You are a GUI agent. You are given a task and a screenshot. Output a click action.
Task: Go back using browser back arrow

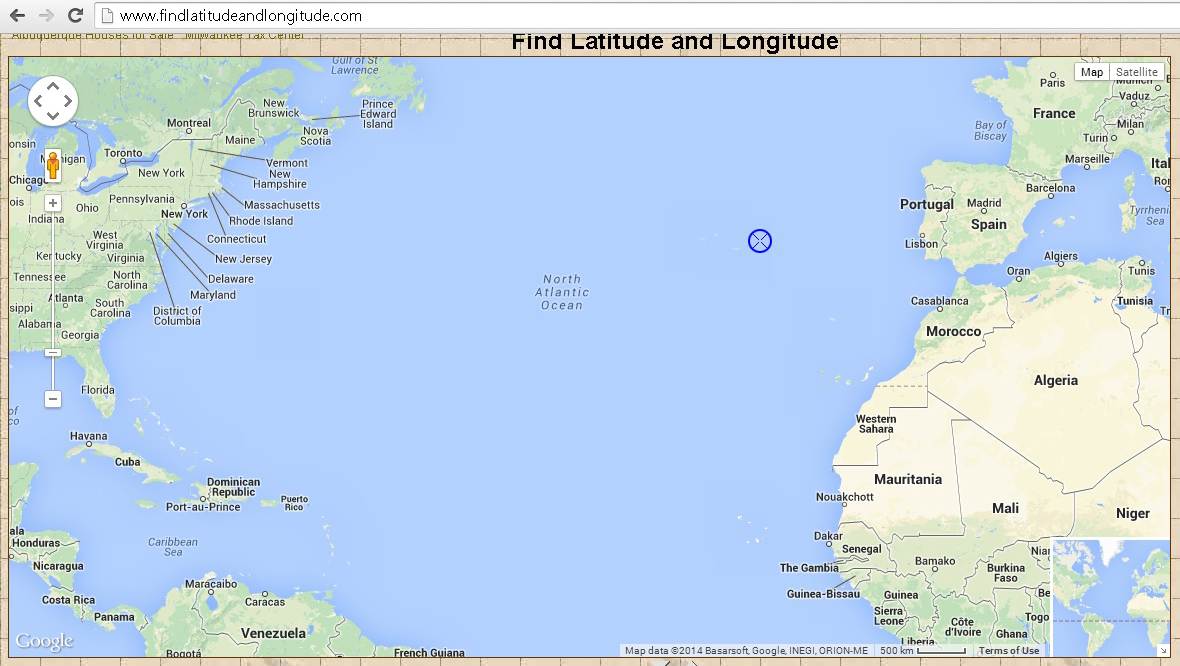[17, 15]
